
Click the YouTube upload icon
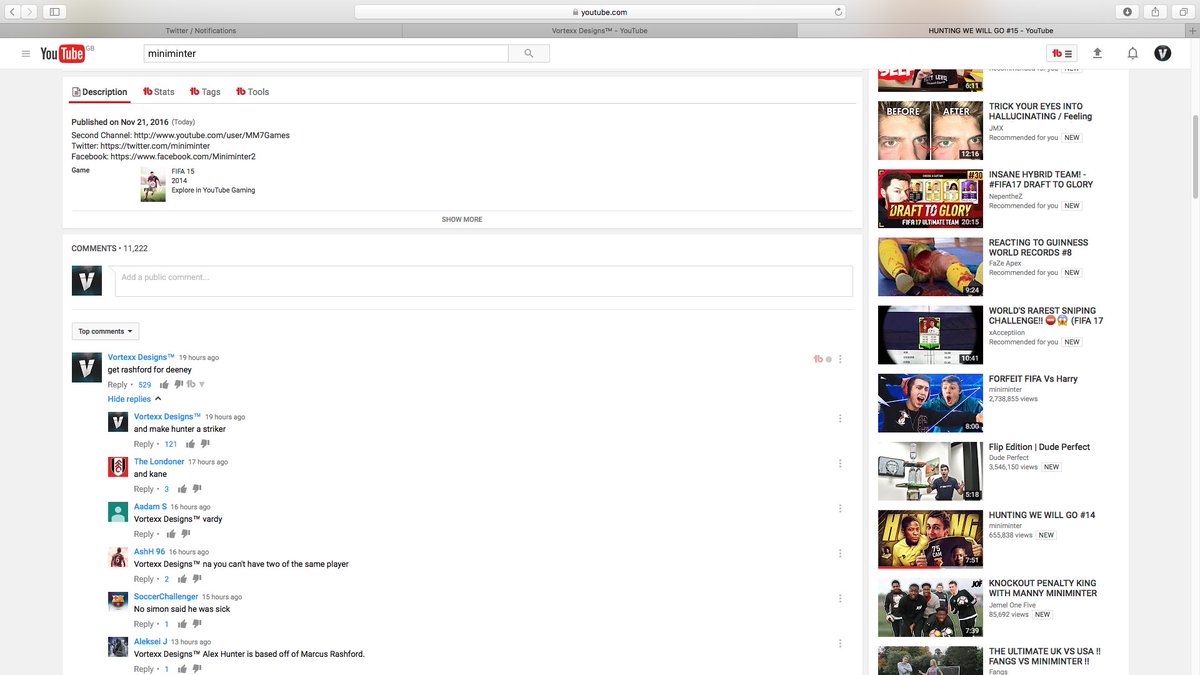pyautogui.click(x=1097, y=54)
